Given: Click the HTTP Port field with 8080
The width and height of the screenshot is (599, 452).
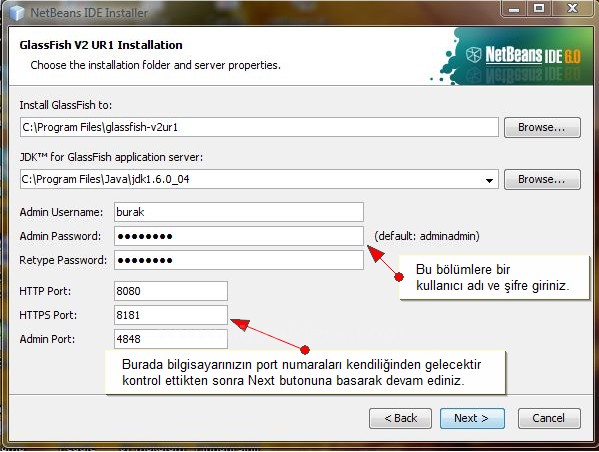Looking at the screenshot, I should [x=171, y=291].
